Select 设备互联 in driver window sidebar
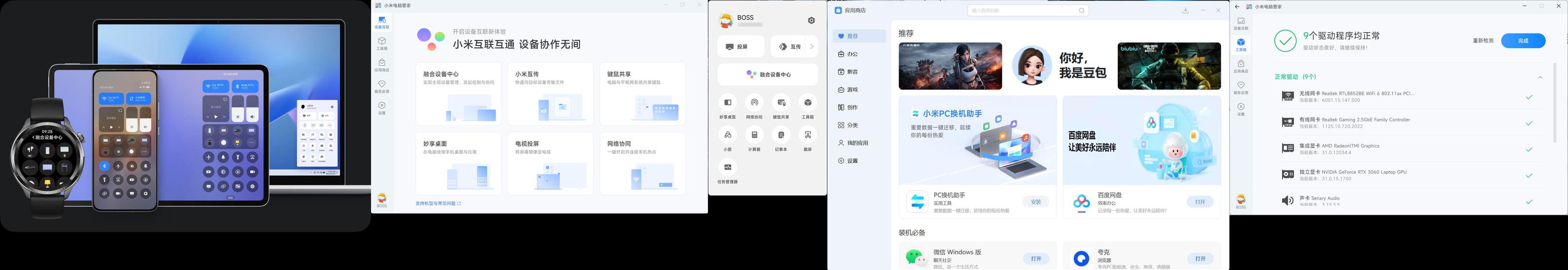The width and height of the screenshot is (1568, 270). 1240,24
